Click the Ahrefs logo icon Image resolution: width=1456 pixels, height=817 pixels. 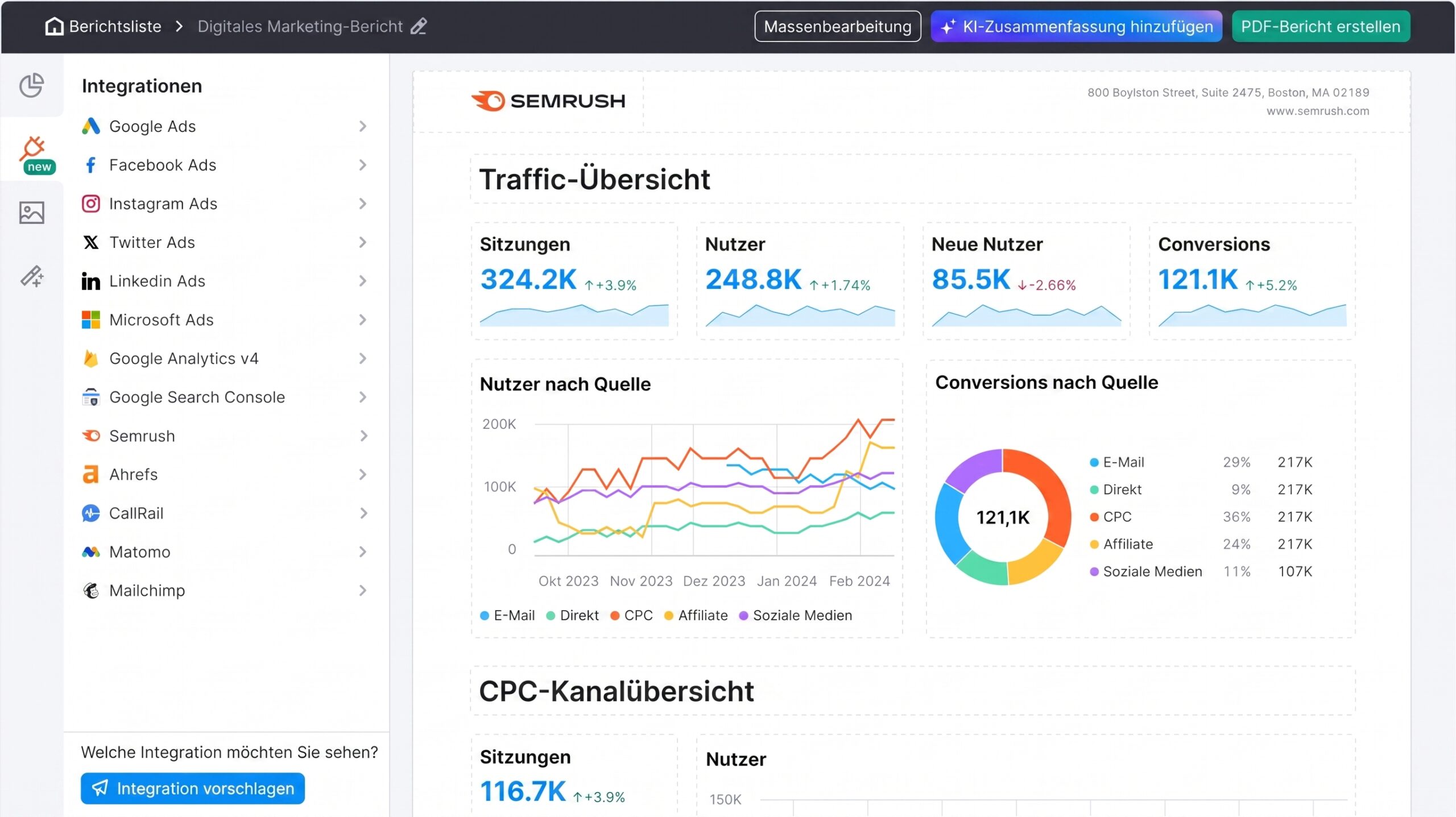[90, 474]
